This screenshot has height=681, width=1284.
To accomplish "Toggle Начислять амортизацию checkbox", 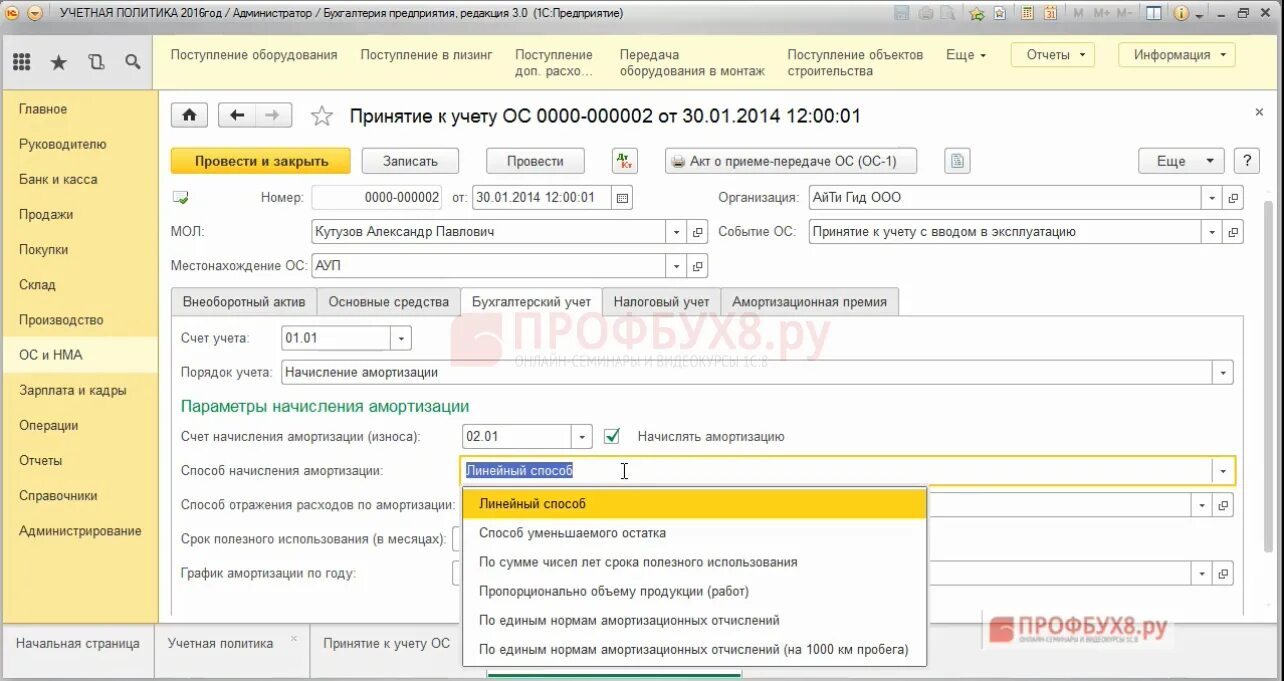I will point(612,436).
